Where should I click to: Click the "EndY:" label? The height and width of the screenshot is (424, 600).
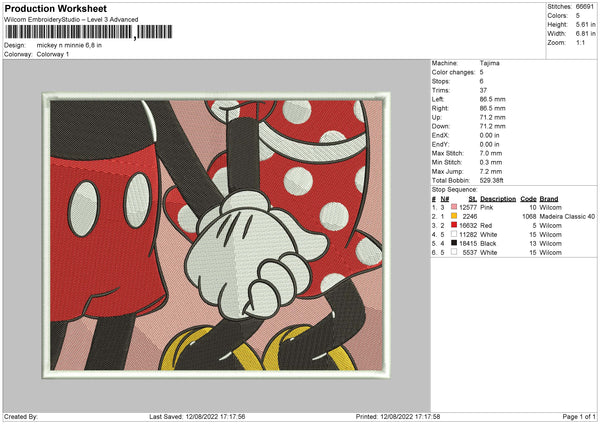(440, 144)
